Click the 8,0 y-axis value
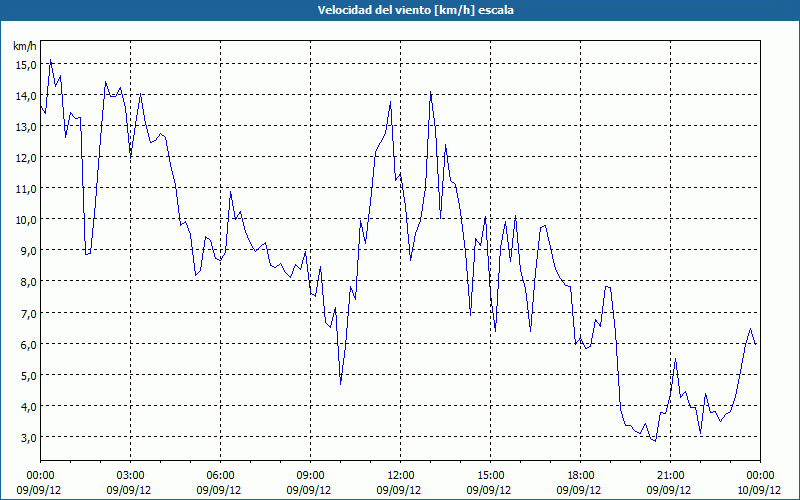Image resolution: width=800 pixels, height=500 pixels. 28,283
